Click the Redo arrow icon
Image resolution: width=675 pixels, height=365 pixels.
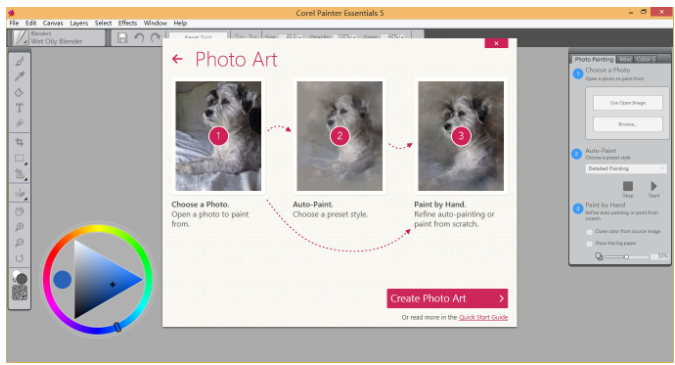(155, 38)
